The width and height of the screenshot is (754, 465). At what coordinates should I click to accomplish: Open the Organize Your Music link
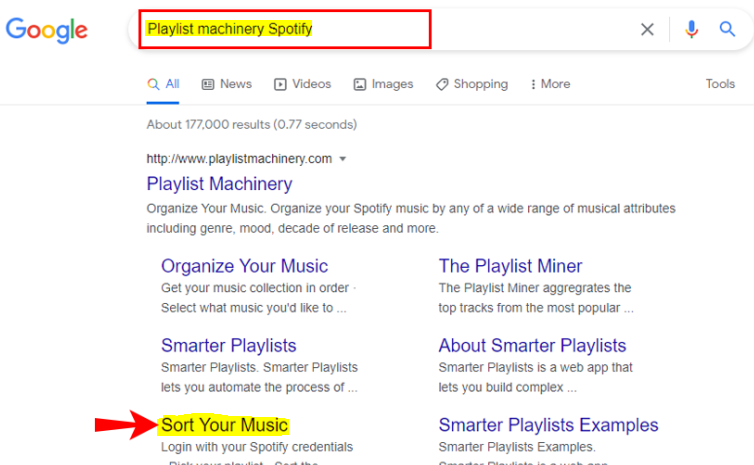pos(244,266)
